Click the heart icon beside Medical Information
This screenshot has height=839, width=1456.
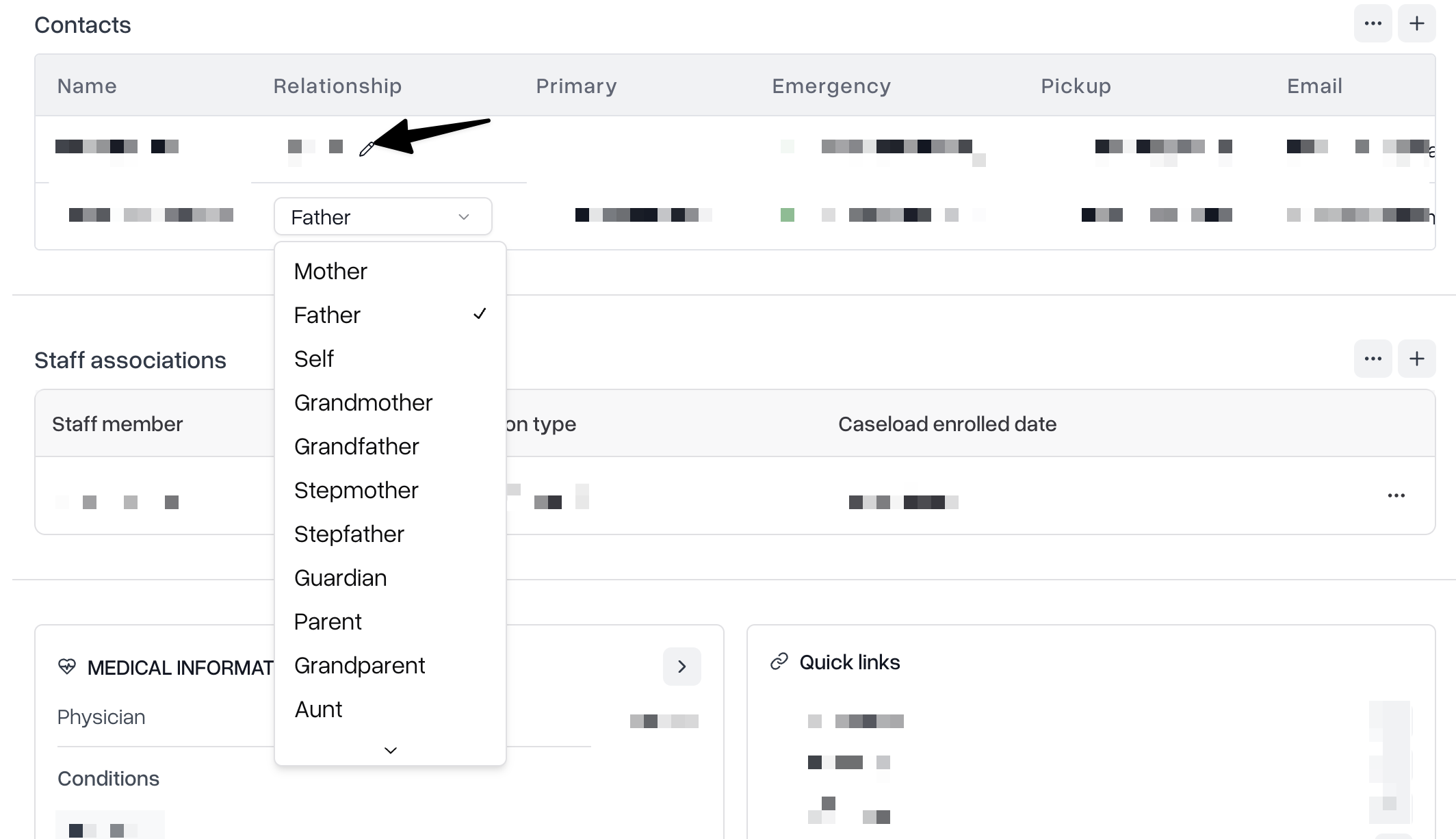point(67,666)
